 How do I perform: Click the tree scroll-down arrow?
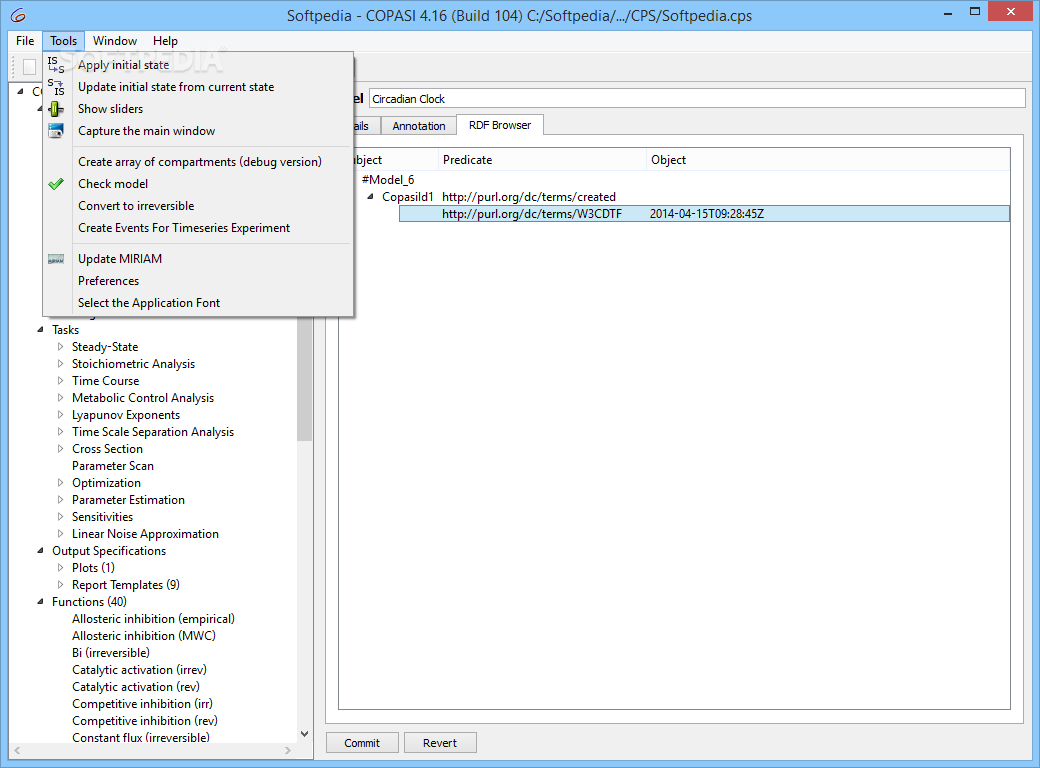point(304,734)
